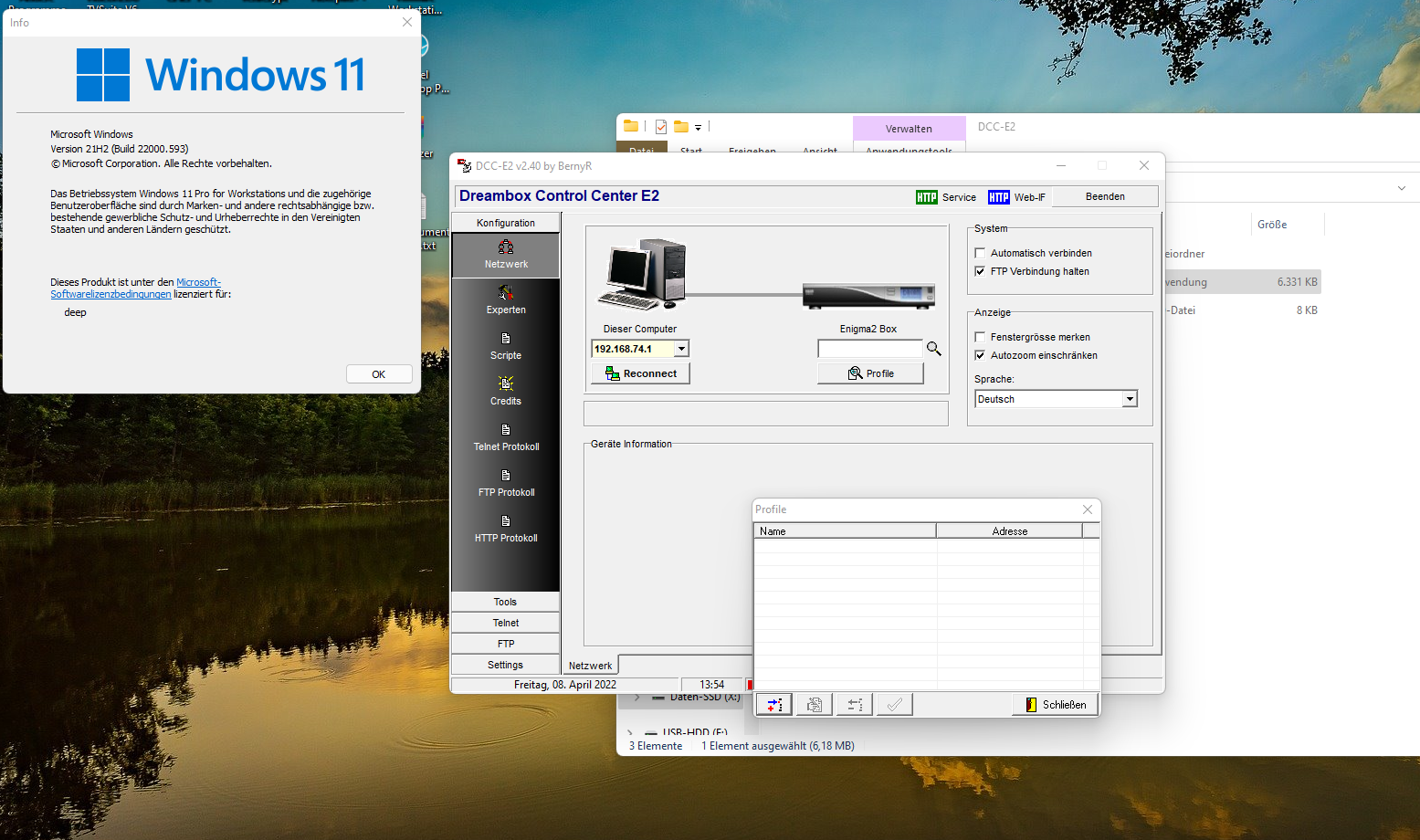This screenshot has height=840, width=1420.
Task: Expand the USB-HDD tree node
Action: click(x=629, y=732)
